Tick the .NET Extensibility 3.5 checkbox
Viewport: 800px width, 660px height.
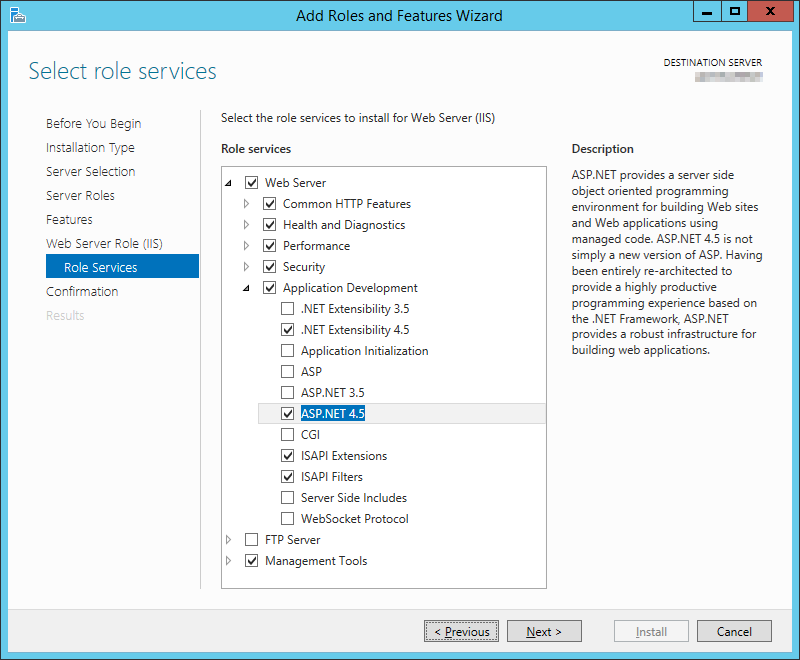[288, 309]
